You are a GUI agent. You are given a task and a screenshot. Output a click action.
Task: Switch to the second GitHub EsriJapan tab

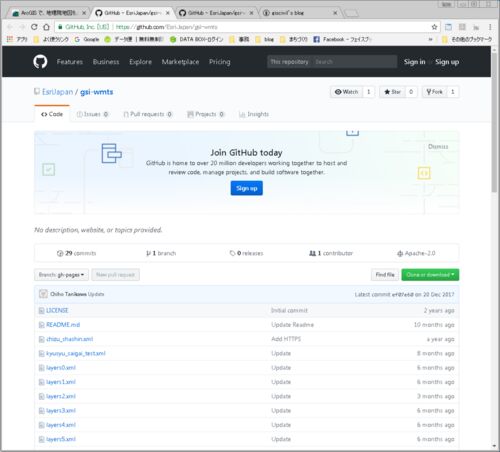pyautogui.click(x=216, y=13)
